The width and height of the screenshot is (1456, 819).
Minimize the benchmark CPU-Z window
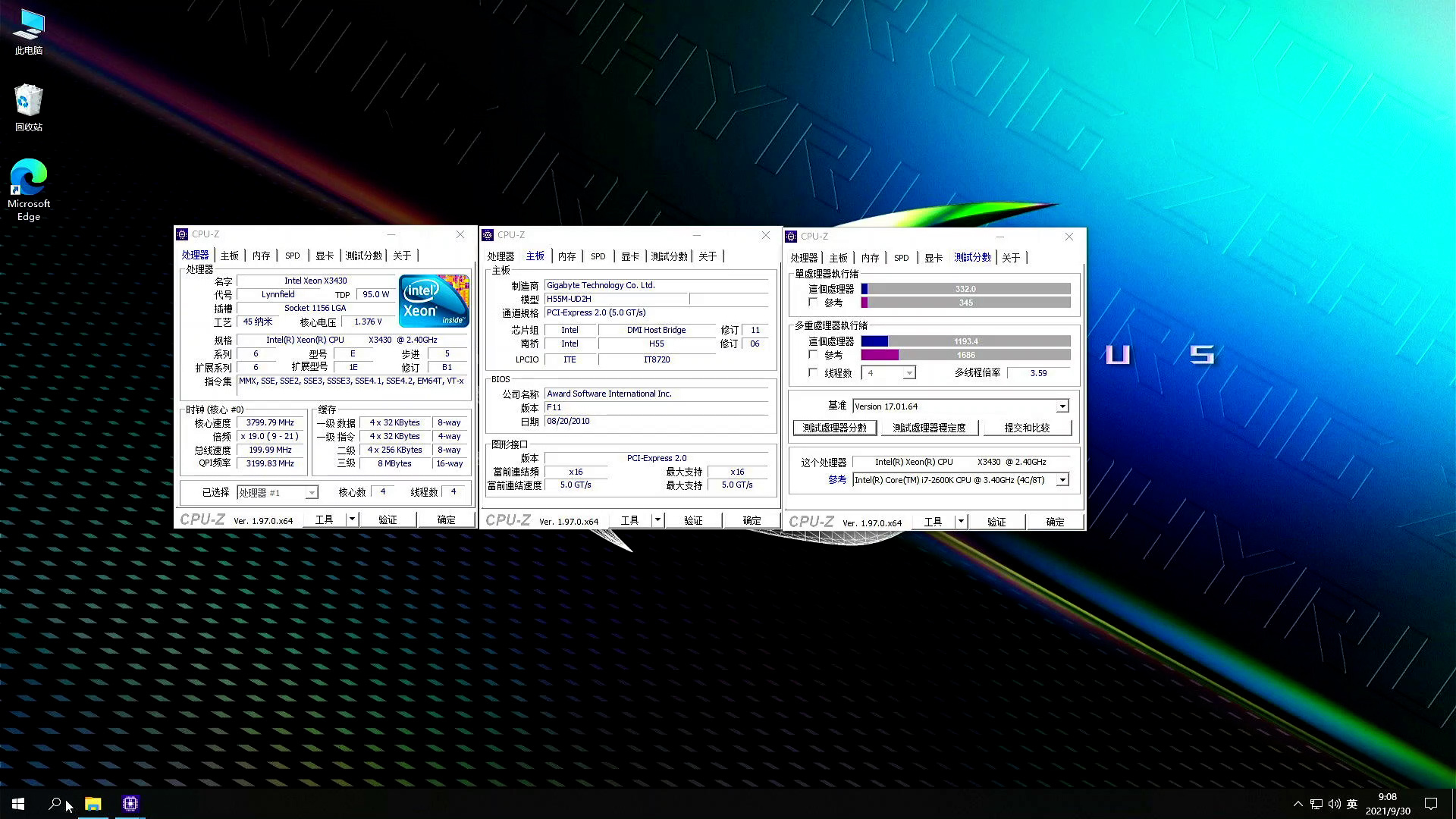(x=1000, y=237)
